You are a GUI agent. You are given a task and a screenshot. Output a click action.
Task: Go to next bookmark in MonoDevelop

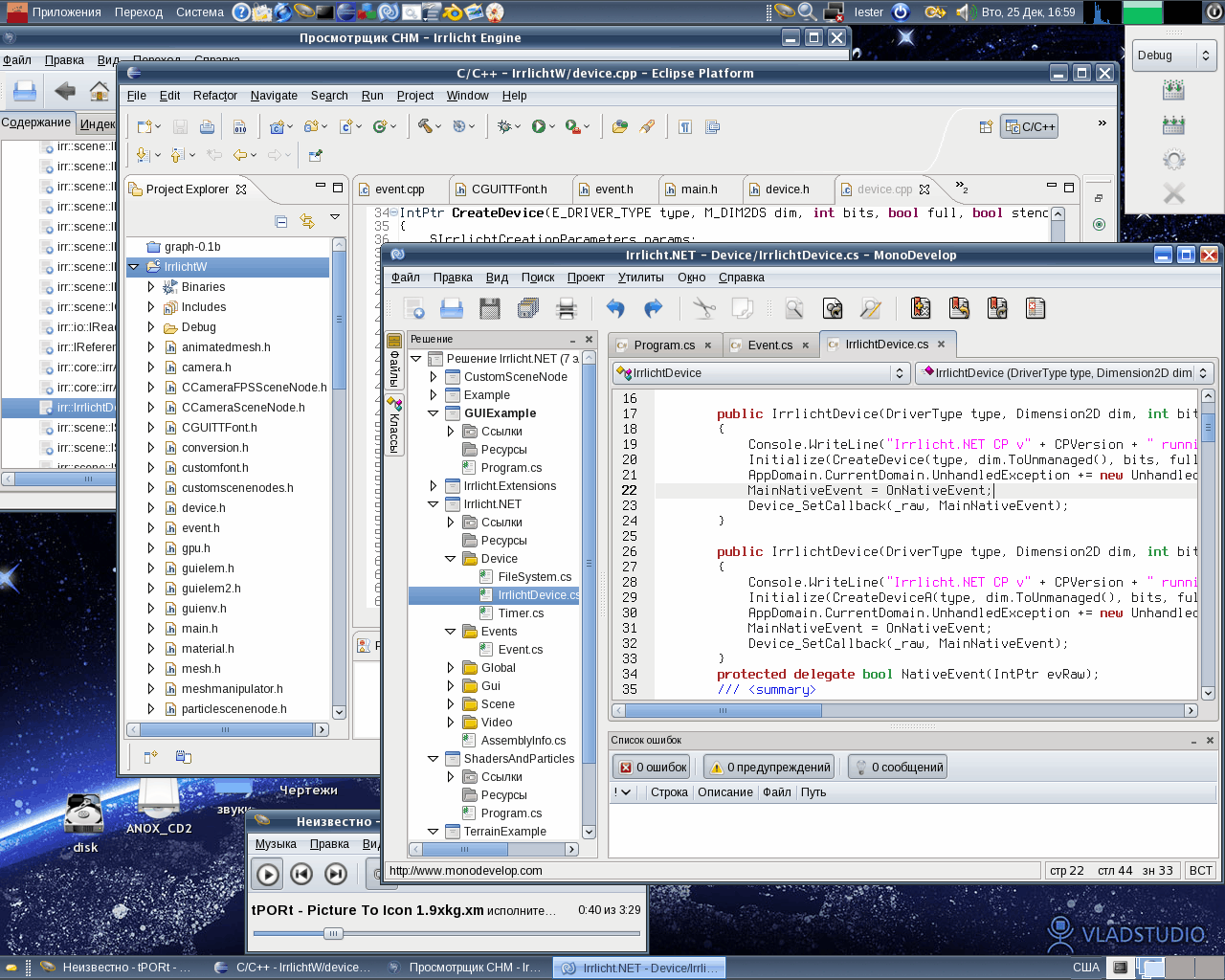(x=997, y=308)
